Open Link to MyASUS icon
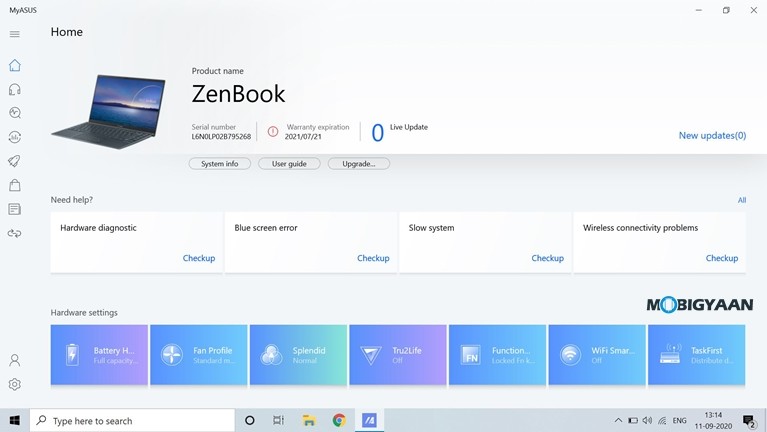 tap(15, 233)
